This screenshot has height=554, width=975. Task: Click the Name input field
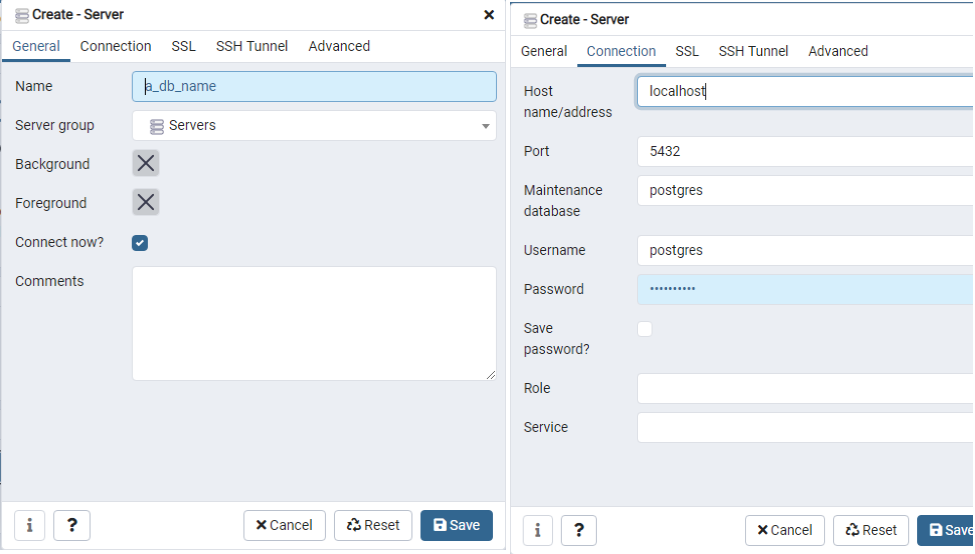click(314, 86)
